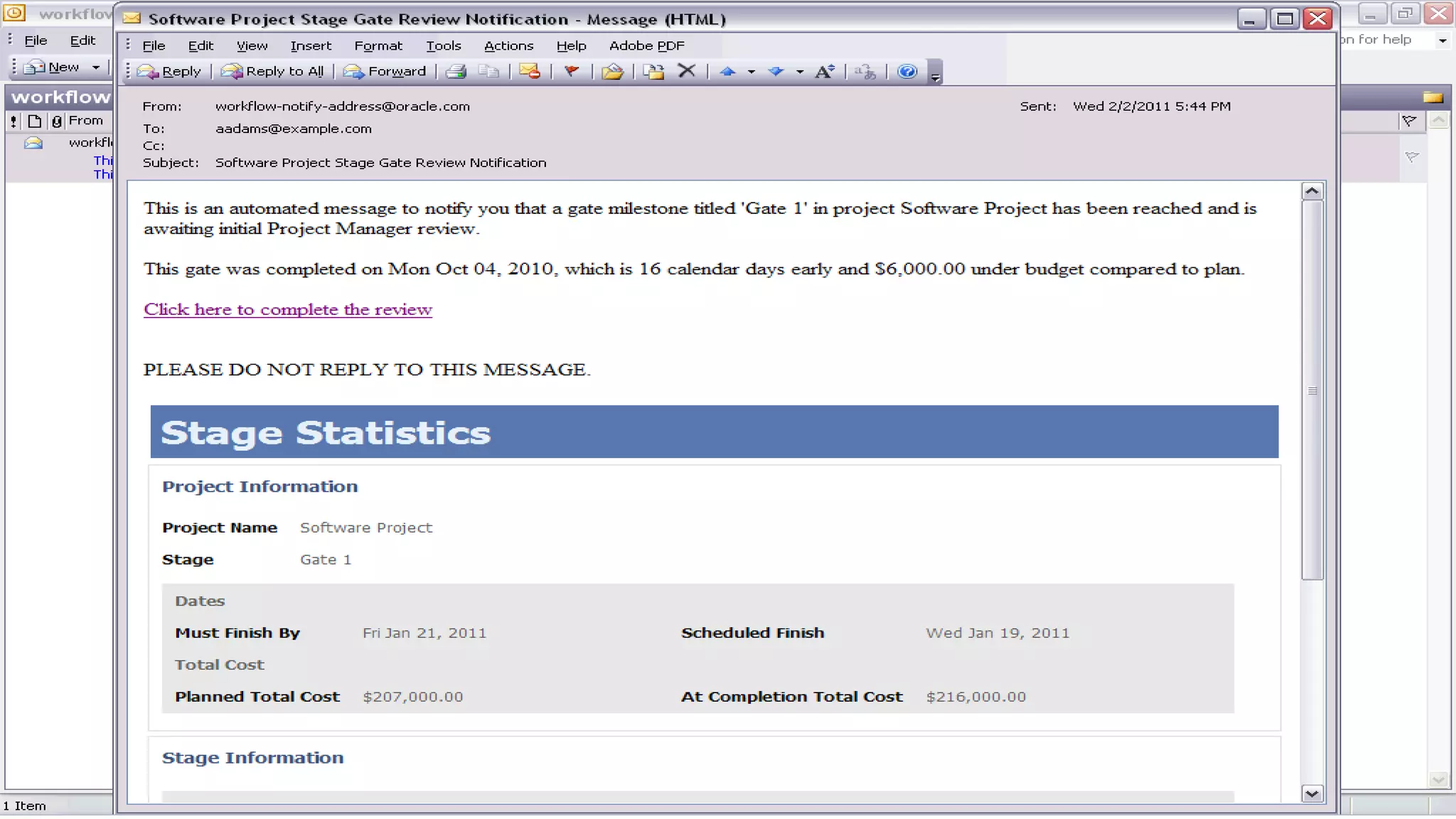The width and height of the screenshot is (1456, 819).
Task: Open the Help menu
Action: coord(571,45)
